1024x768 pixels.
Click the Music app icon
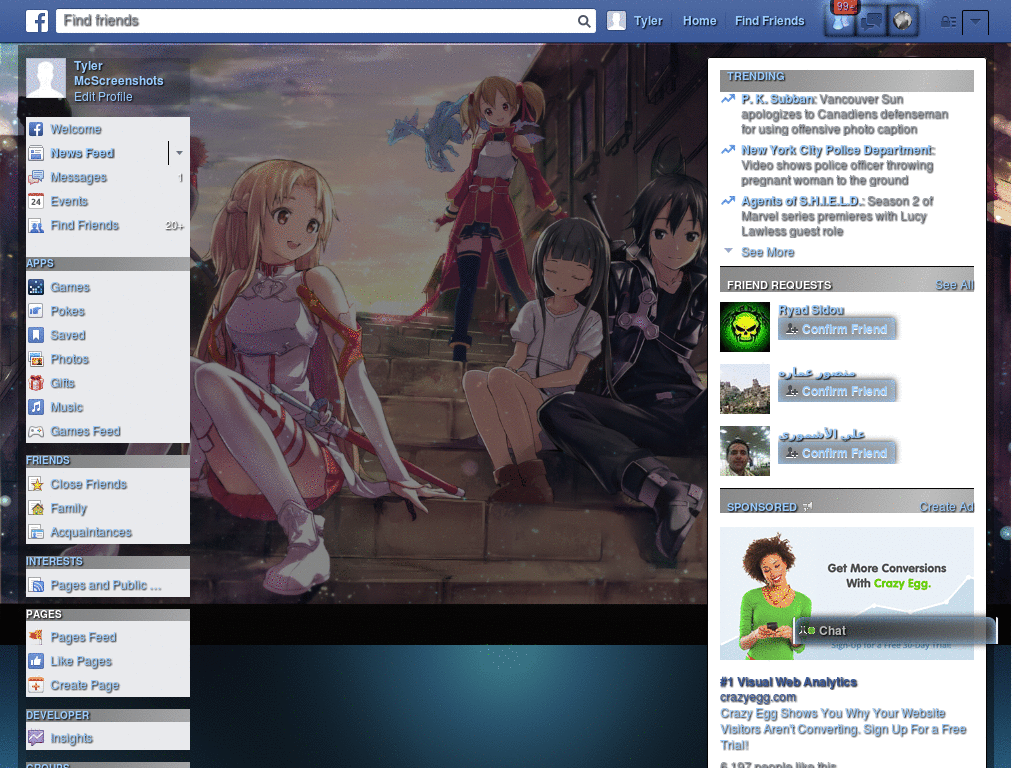pos(37,408)
